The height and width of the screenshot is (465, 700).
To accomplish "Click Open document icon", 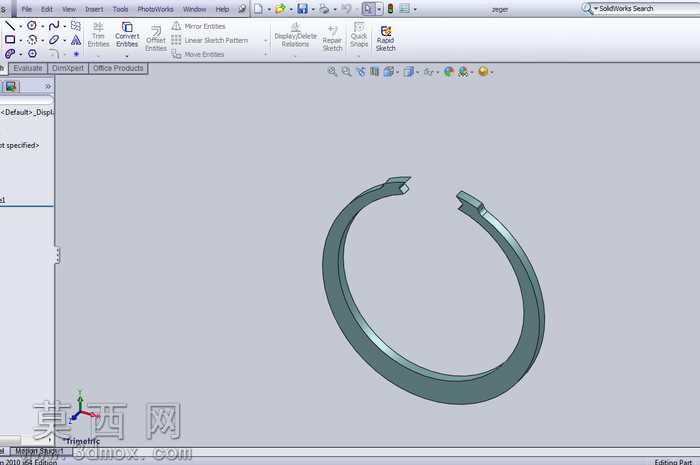I will click(x=280, y=8).
